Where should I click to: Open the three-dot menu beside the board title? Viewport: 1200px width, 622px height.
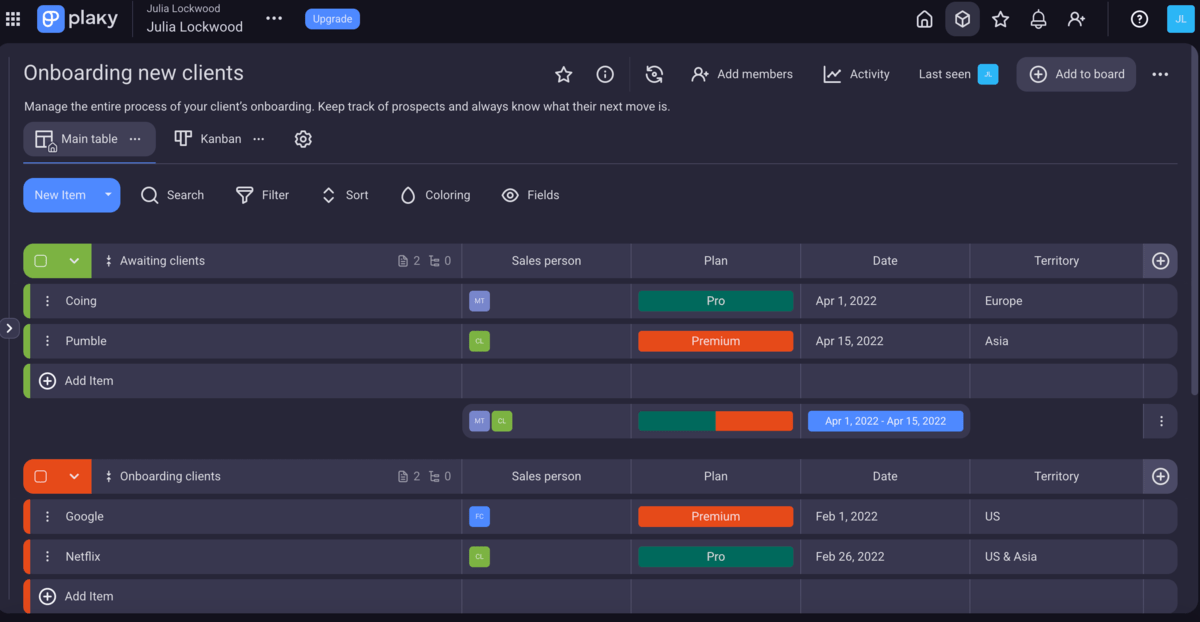pyautogui.click(x=1160, y=74)
